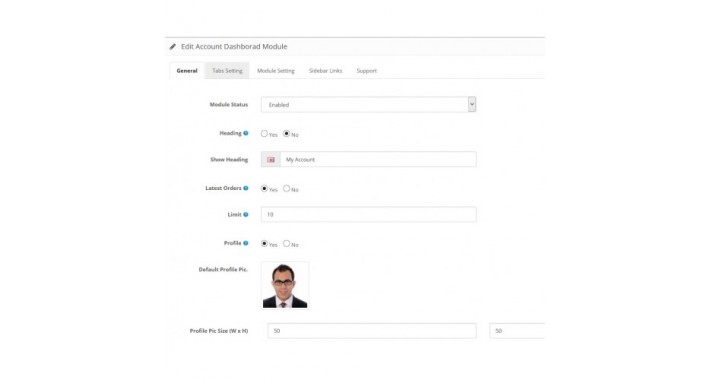
Task: Click the language flag icon in Show Heading
Action: coord(271,159)
